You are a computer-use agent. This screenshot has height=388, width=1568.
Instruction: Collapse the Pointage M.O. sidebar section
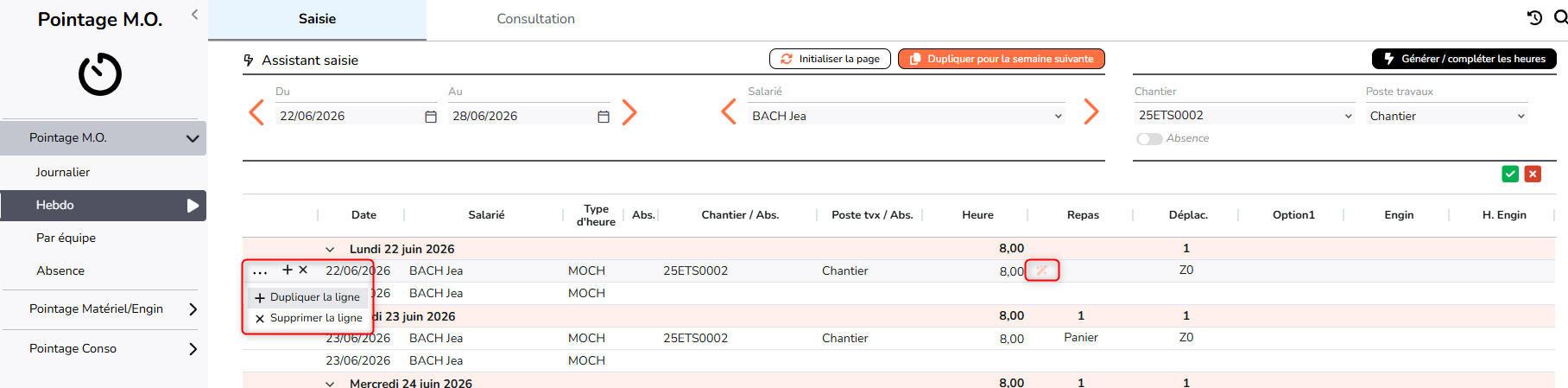192,138
